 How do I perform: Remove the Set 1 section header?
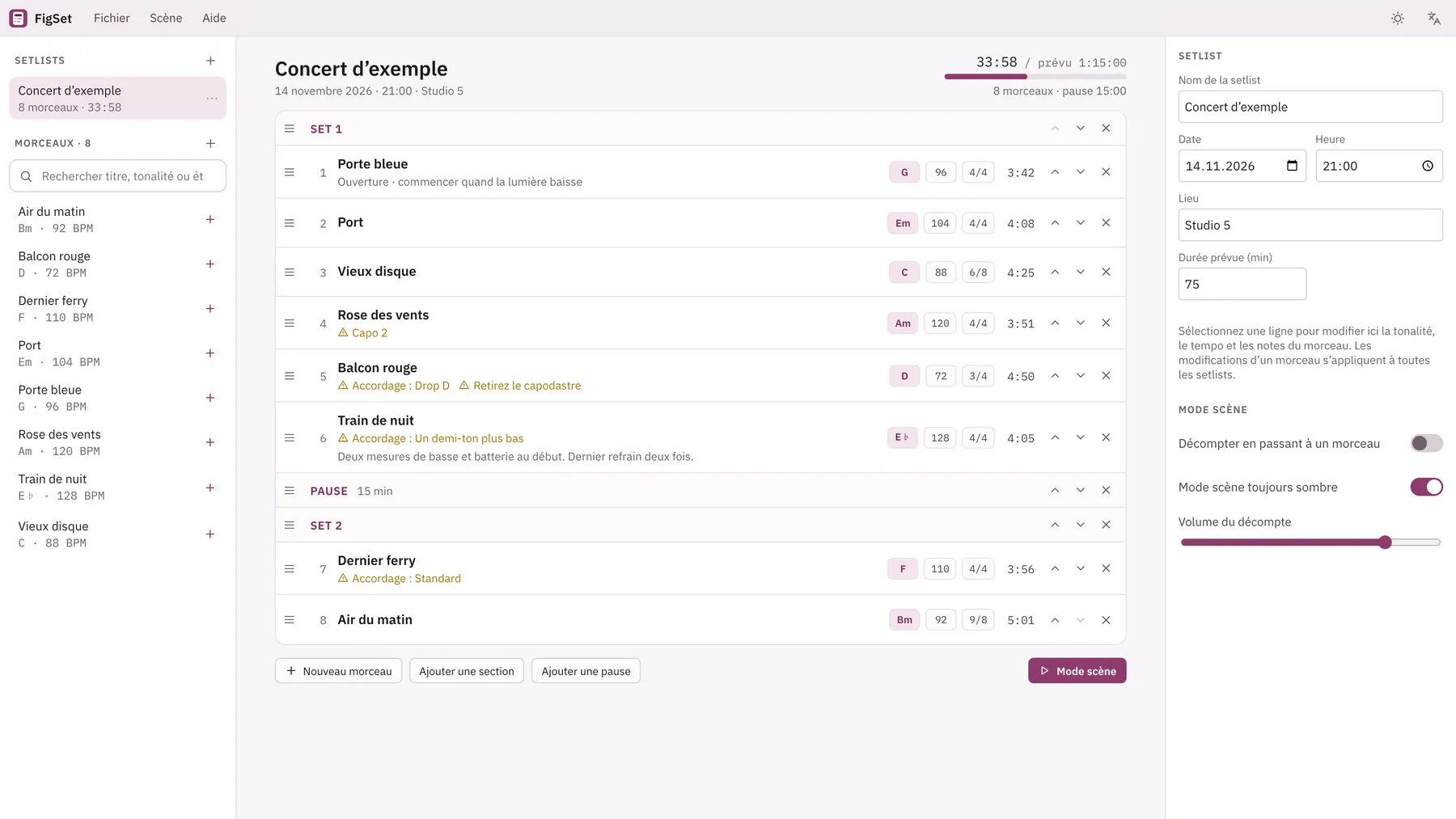point(1106,128)
